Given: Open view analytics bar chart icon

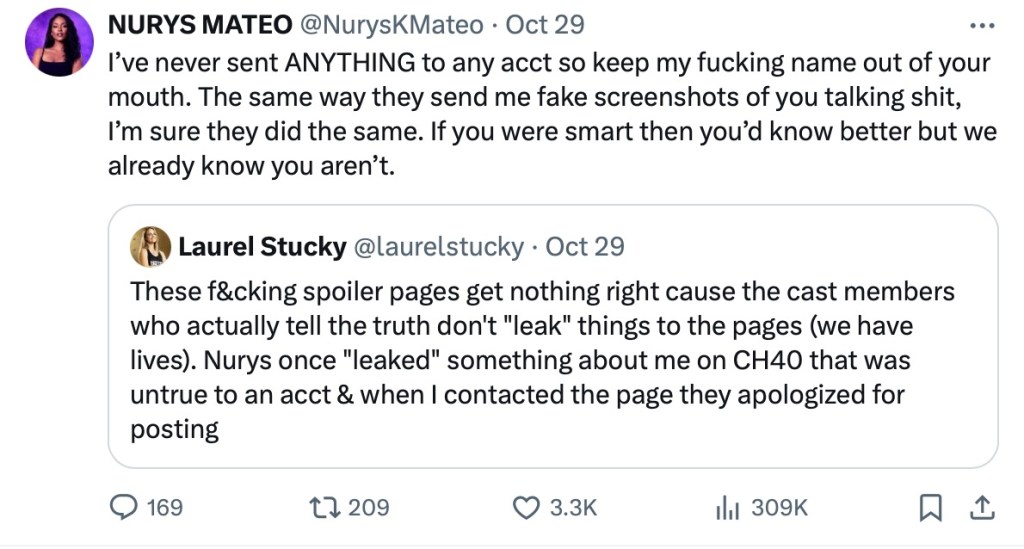Looking at the screenshot, I should [x=727, y=507].
